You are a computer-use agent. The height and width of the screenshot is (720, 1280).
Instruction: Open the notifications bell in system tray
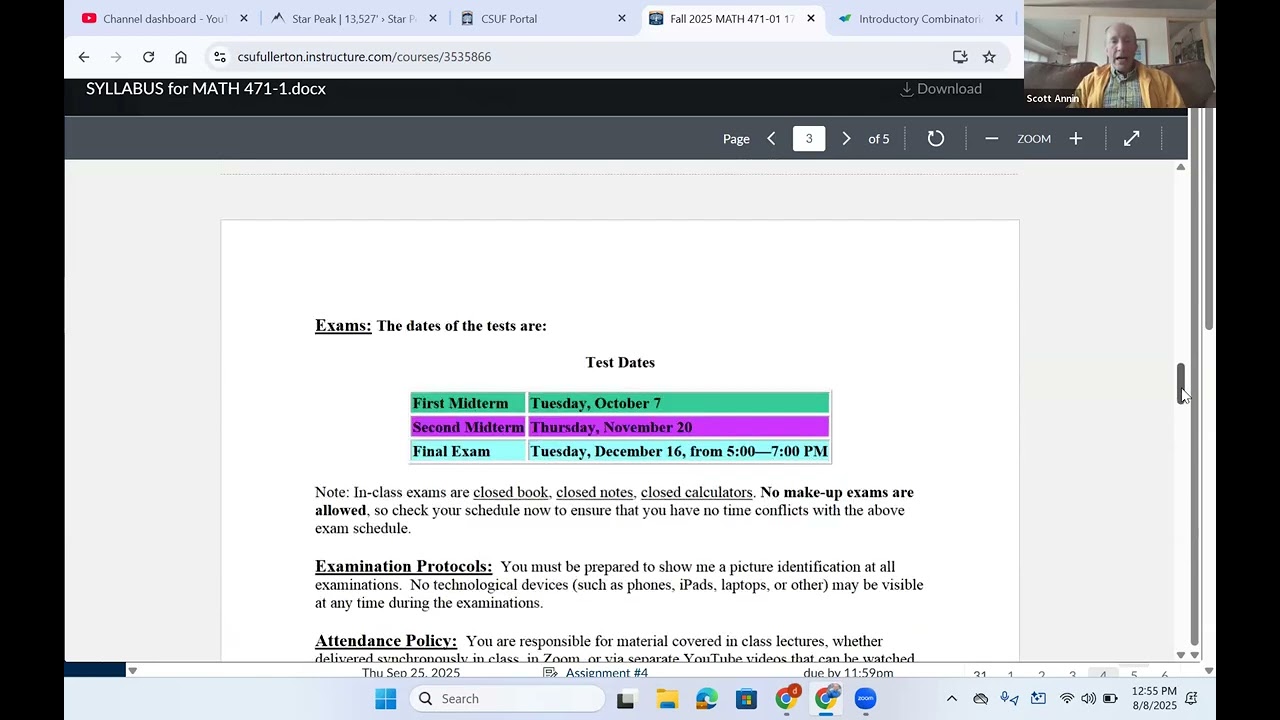(x=1192, y=699)
